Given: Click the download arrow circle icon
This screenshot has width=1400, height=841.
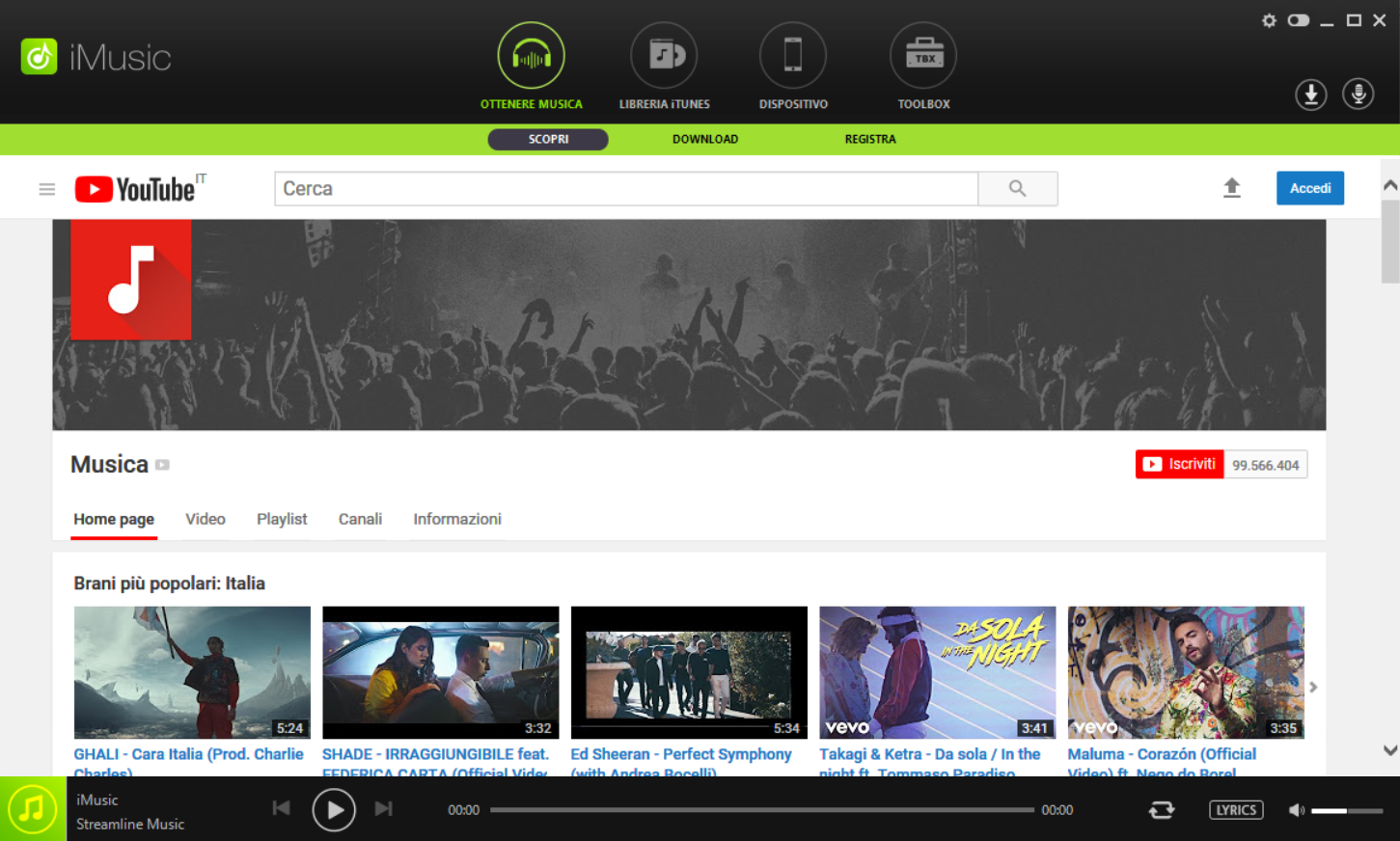Looking at the screenshot, I should coord(1310,95).
